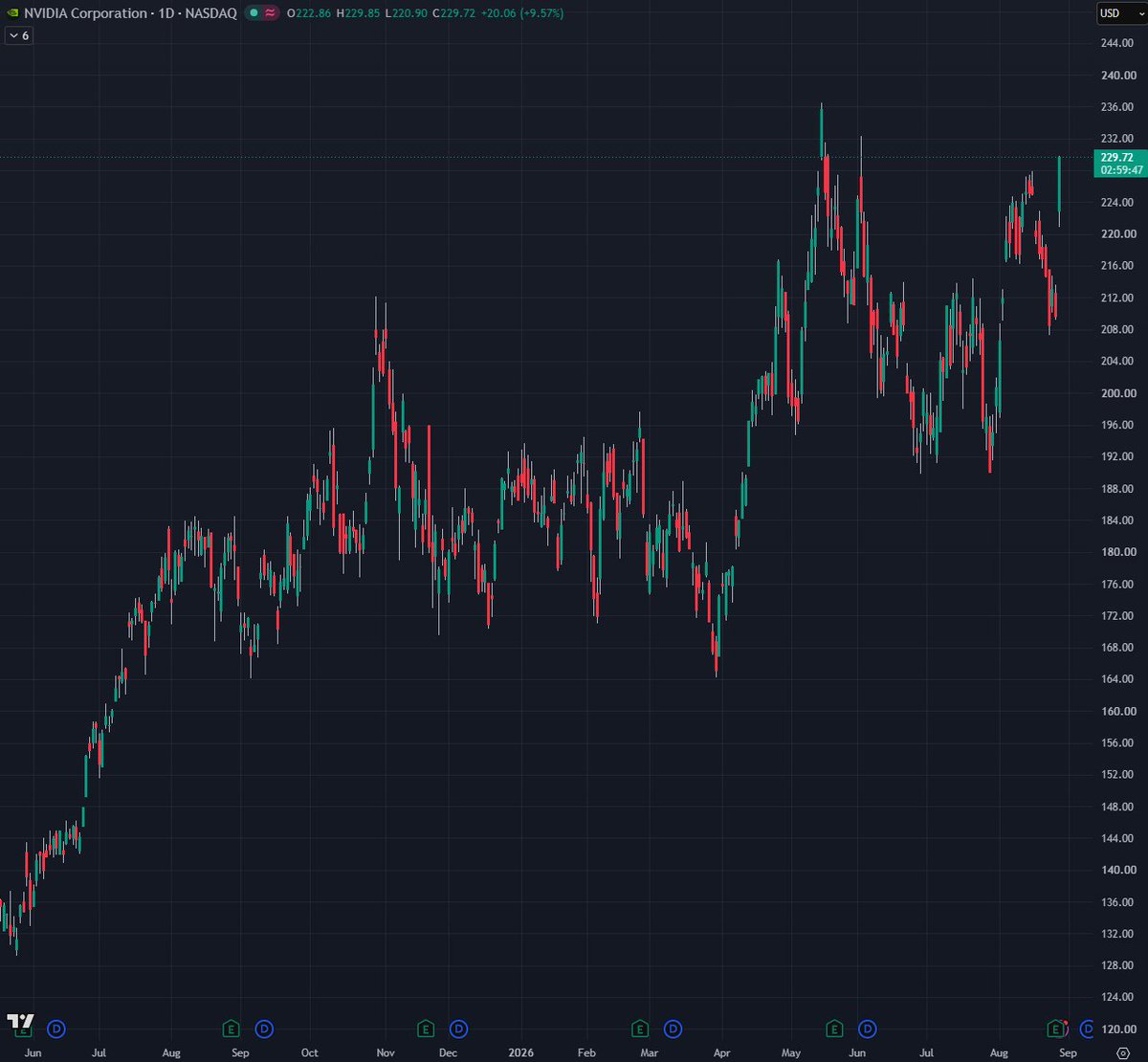
Task: Open chart settings gear icon
Action: point(1124,1053)
